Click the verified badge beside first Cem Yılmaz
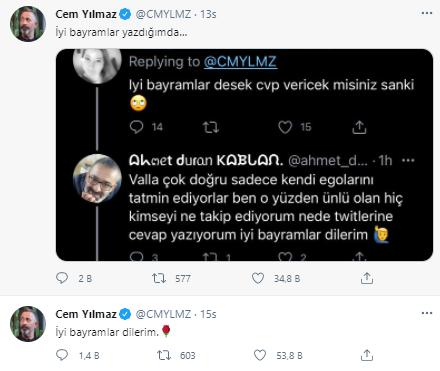Viewport: 440px width, 371px height. pos(125,14)
